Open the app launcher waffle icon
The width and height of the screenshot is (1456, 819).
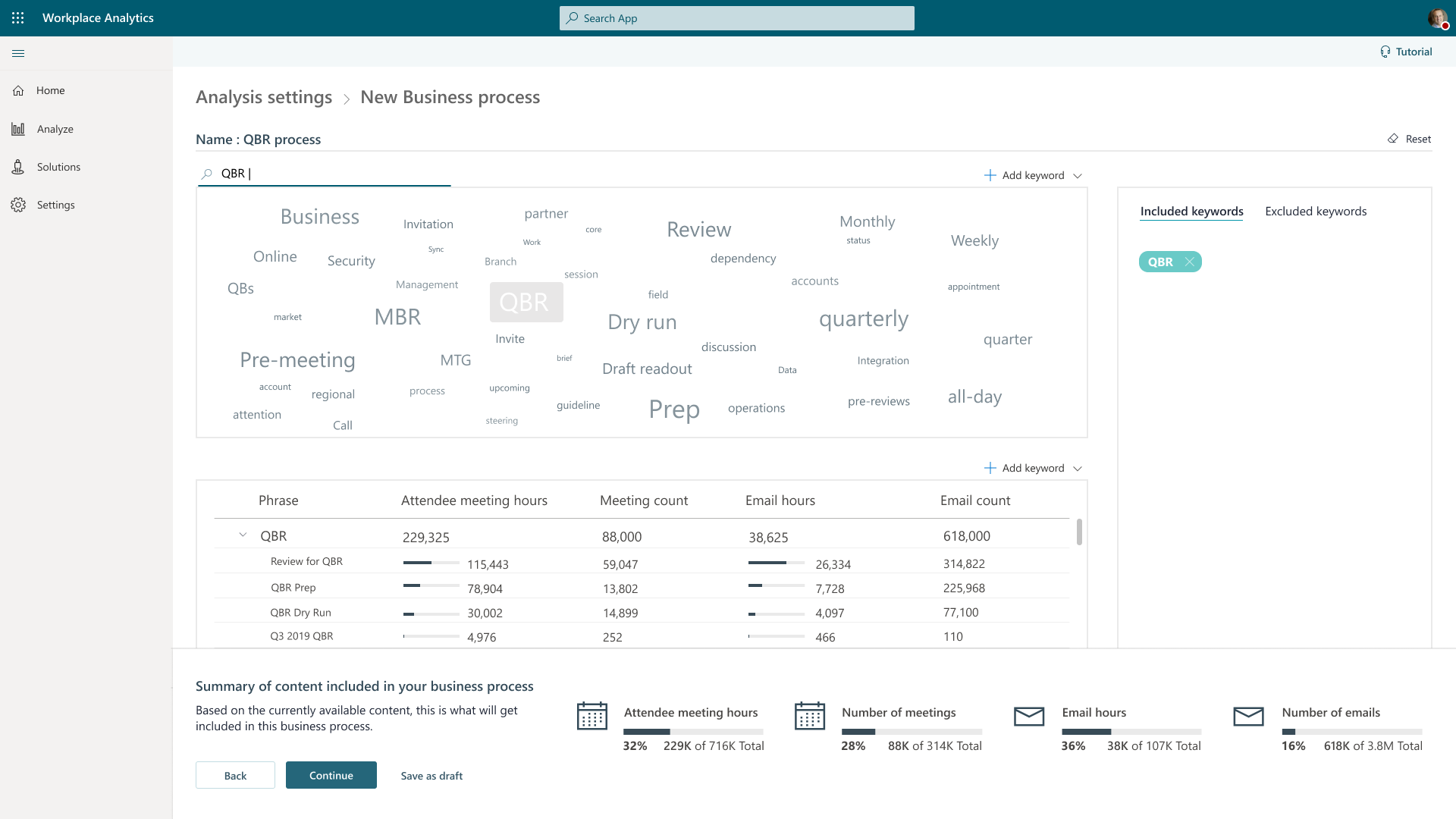[18, 18]
